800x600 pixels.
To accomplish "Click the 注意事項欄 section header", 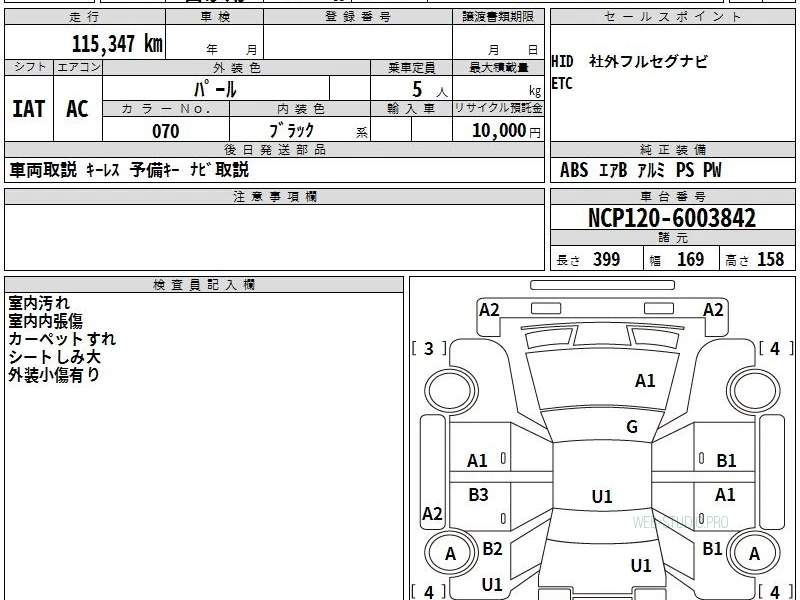I will 274,197.
